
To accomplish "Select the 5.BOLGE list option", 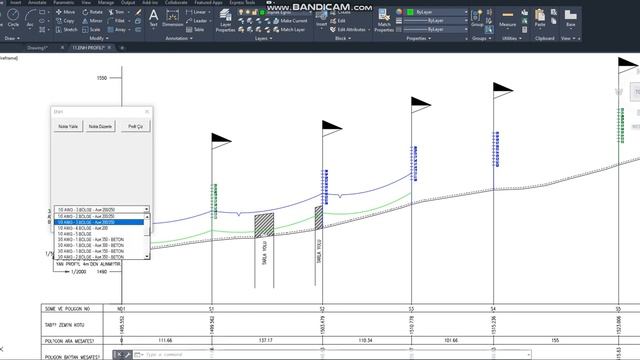I will click(99, 234).
